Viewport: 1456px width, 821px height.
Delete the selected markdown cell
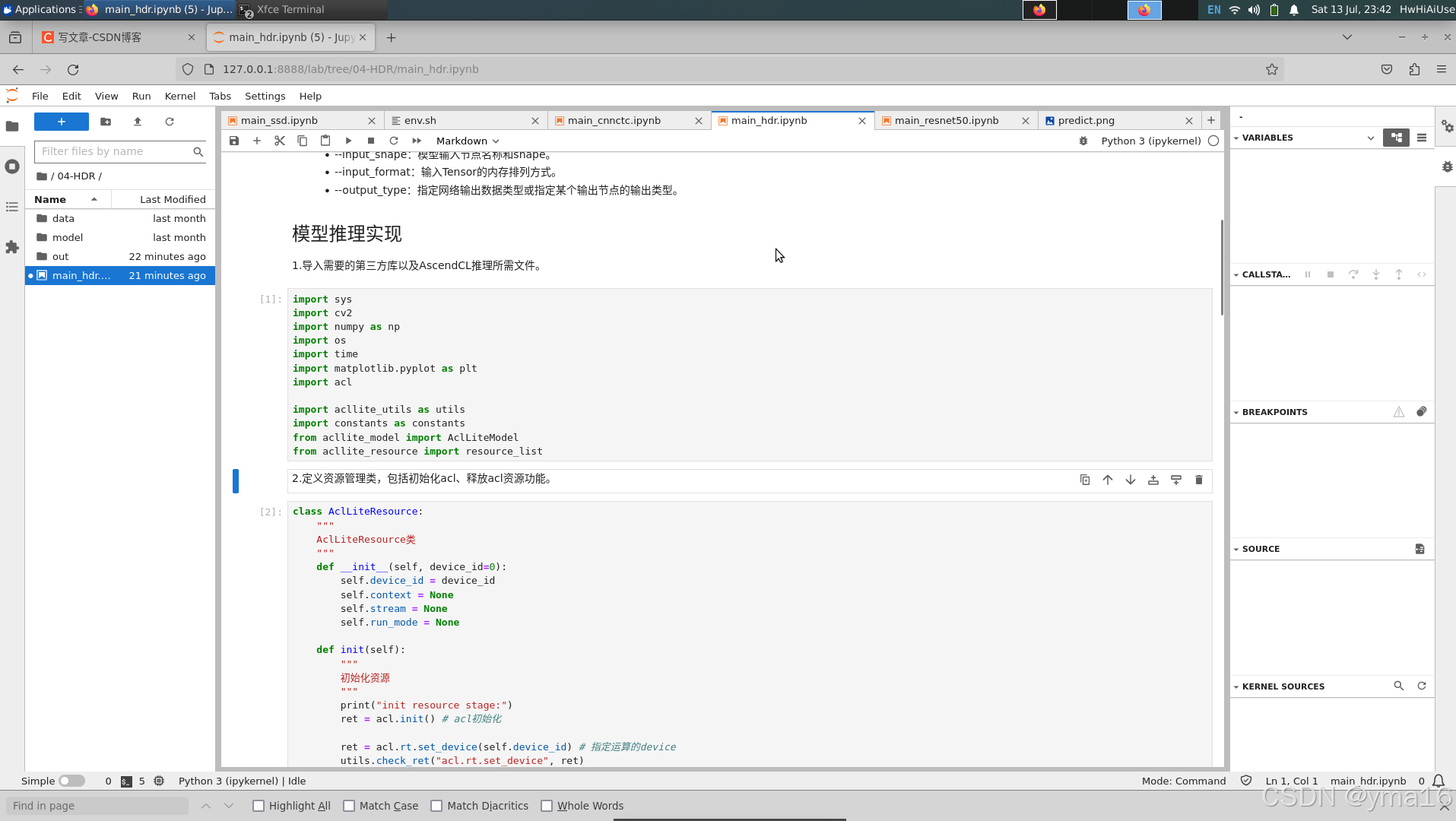1199,480
